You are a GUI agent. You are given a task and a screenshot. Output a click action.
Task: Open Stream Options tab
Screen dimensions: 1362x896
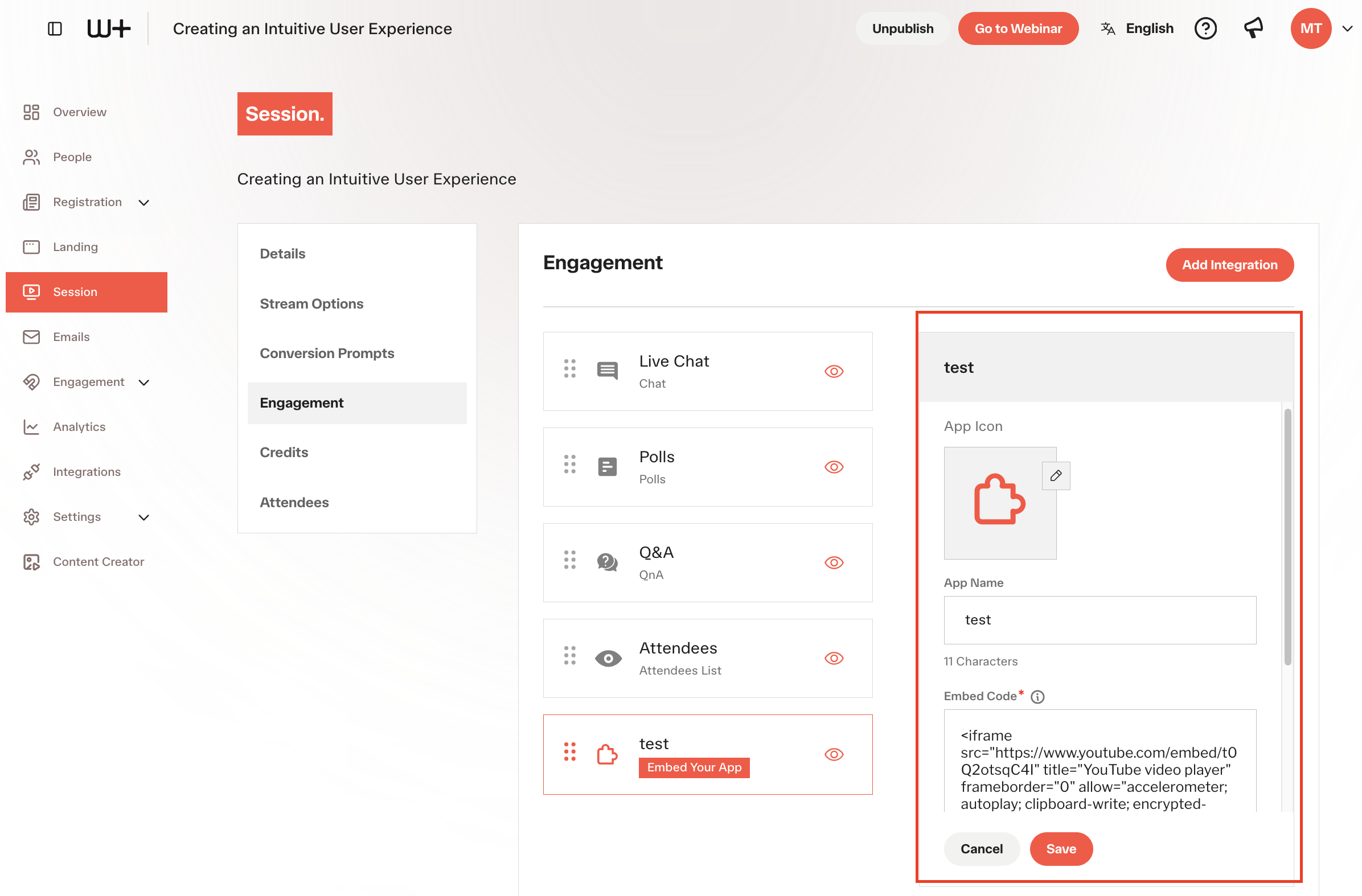click(x=357, y=304)
